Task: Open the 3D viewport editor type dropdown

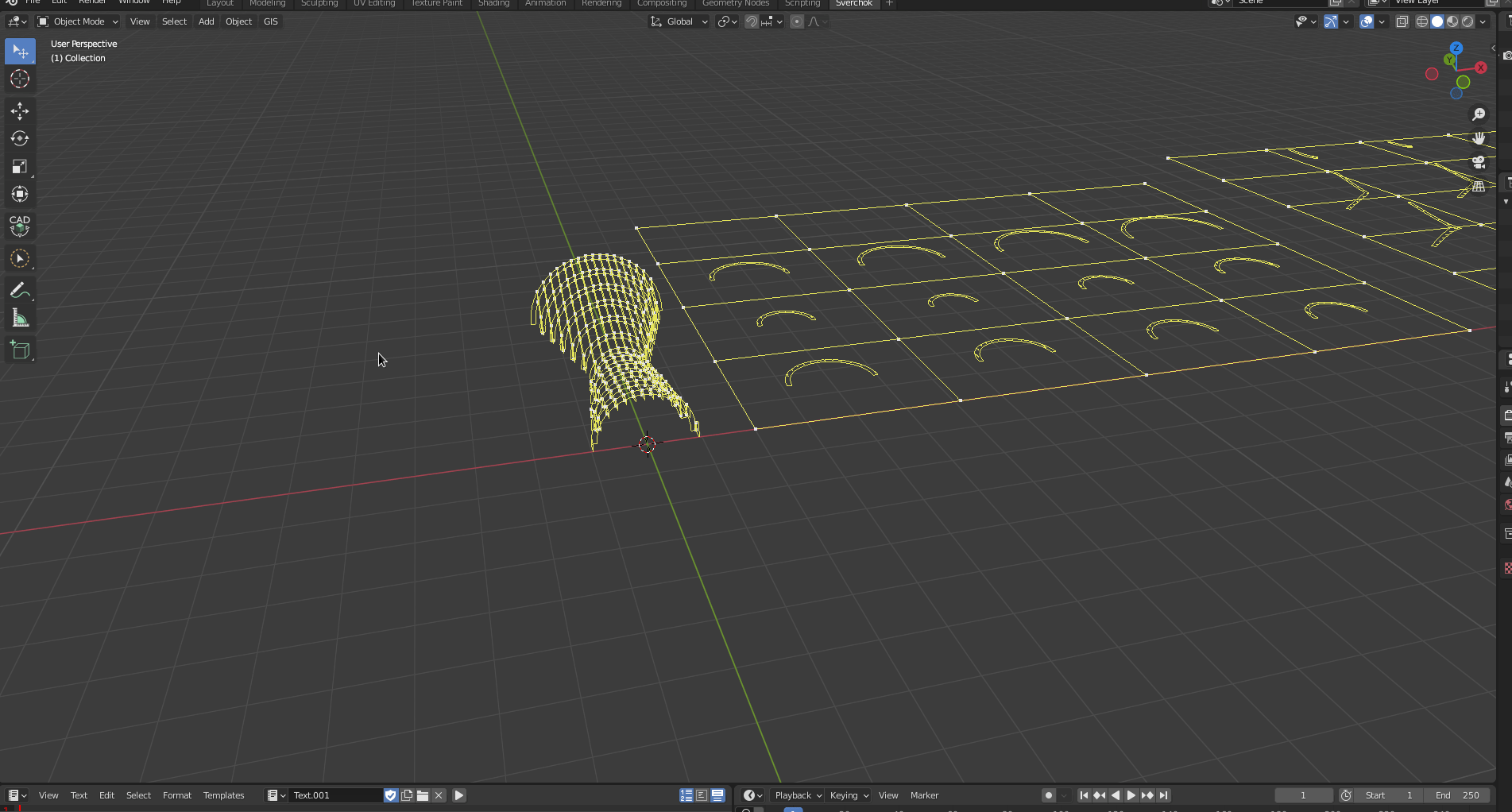Action: point(17,21)
